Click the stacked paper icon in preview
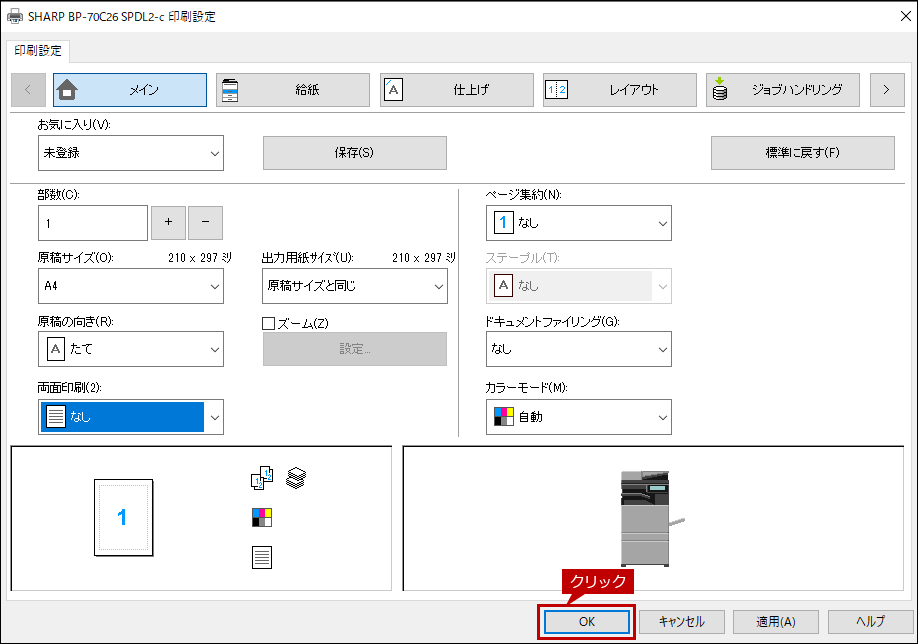Viewport: 918px width, 644px height. coord(296,478)
